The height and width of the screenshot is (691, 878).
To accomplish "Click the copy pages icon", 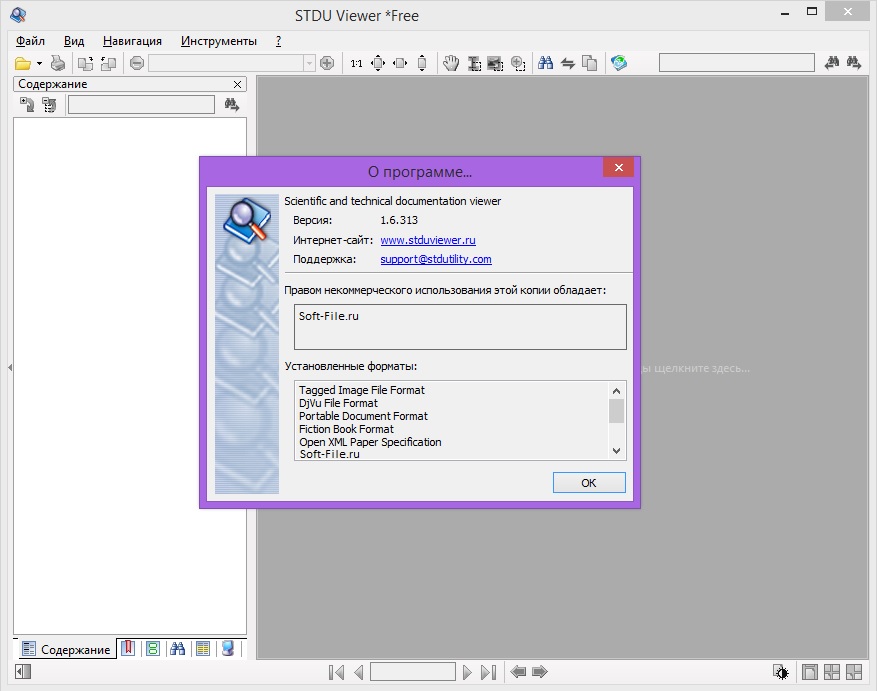I will click(590, 63).
